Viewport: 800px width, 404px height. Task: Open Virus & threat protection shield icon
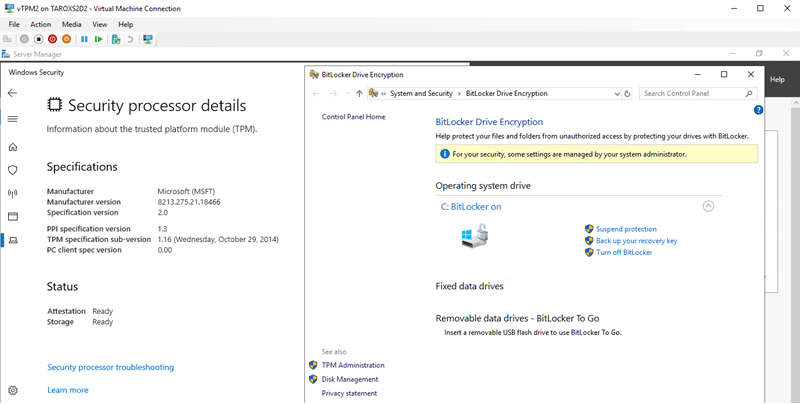13,170
